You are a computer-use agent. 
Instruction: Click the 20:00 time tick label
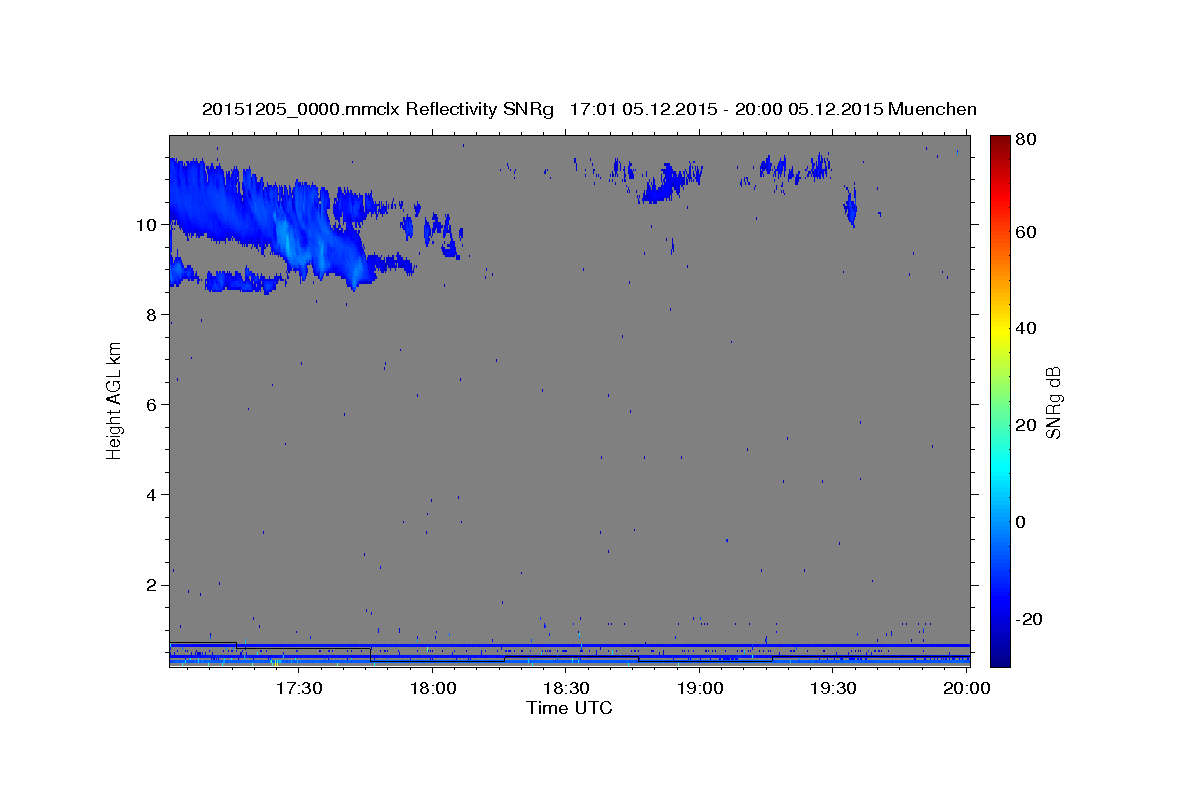(x=967, y=688)
